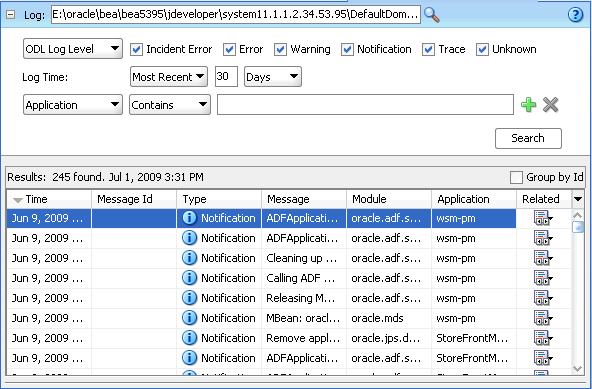The image size is (592, 389).
Task: Open related icon for Remove appl row
Action: point(543,338)
